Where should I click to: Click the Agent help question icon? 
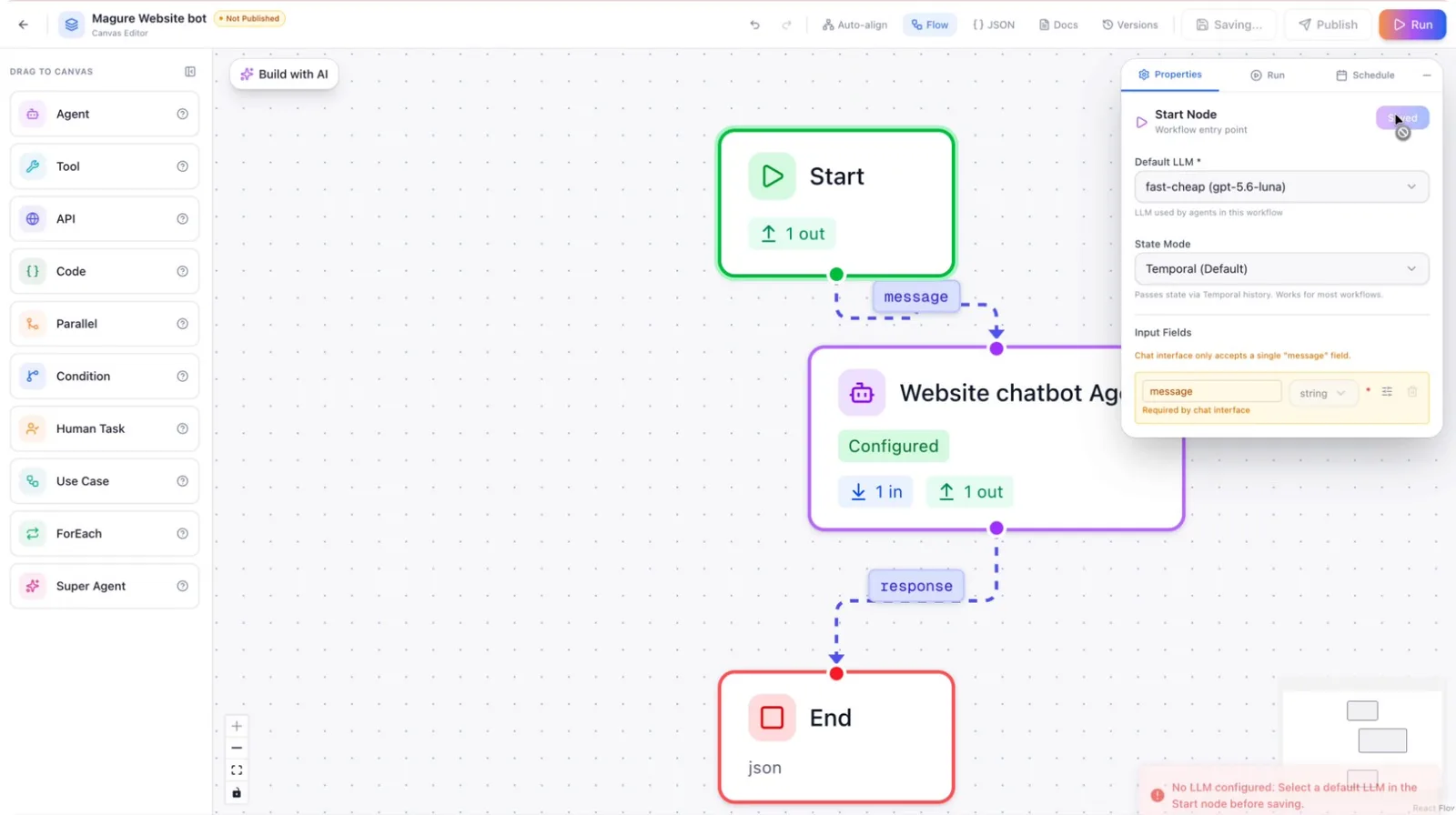[182, 114]
